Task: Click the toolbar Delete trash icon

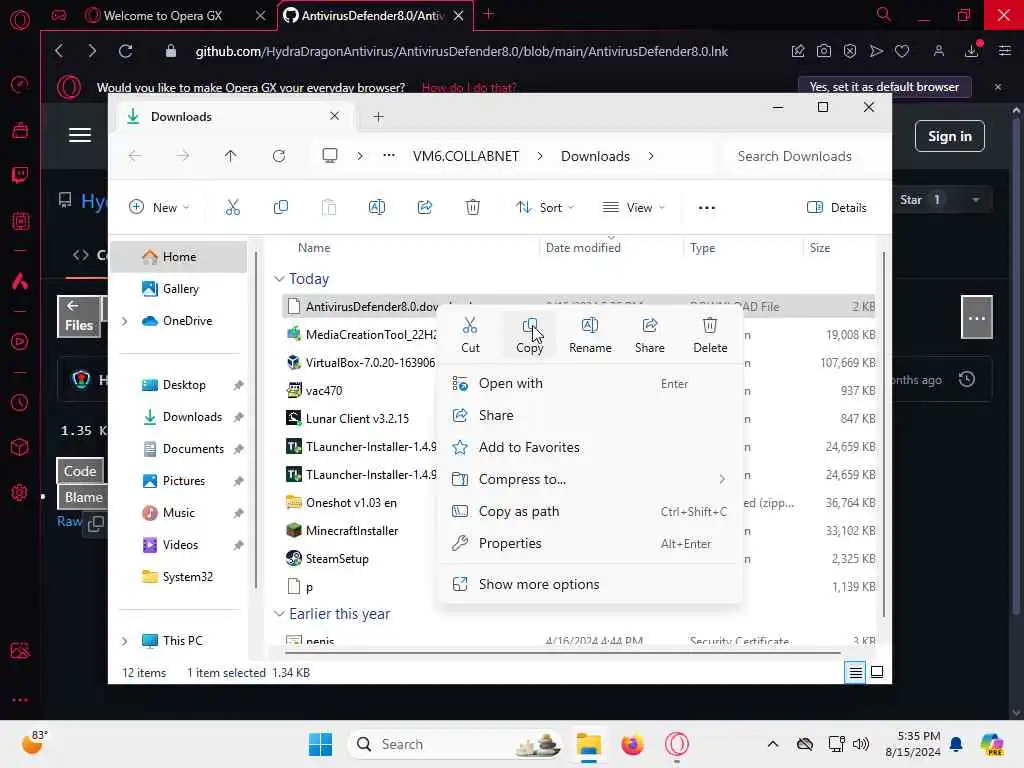Action: pos(473,208)
